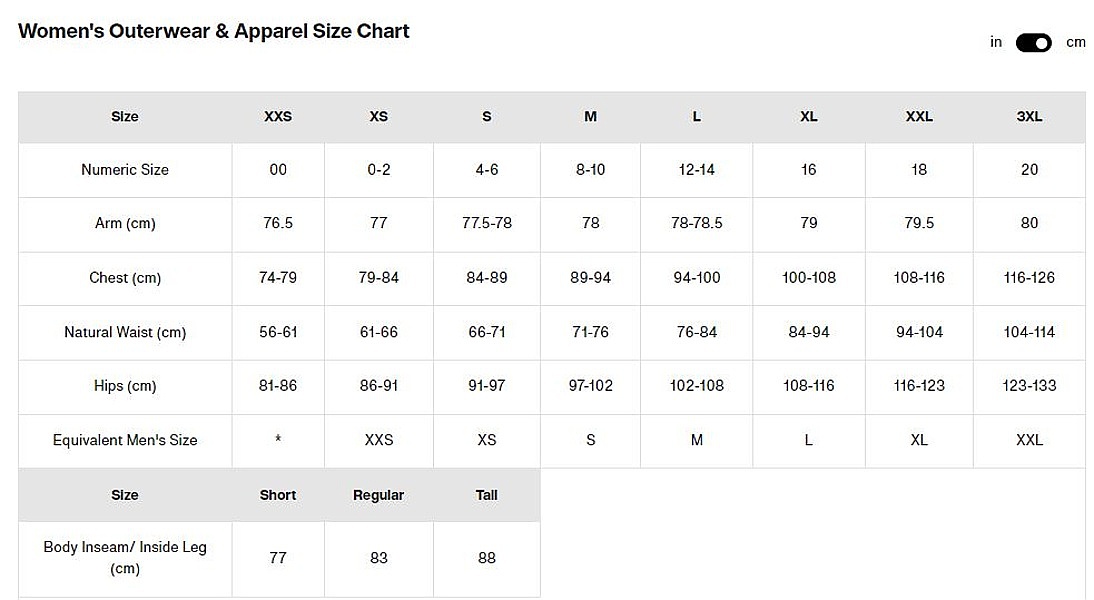The height and width of the screenshot is (600, 1094).
Task: Click the Numeric Size row label
Action: (x=125, y=170)
